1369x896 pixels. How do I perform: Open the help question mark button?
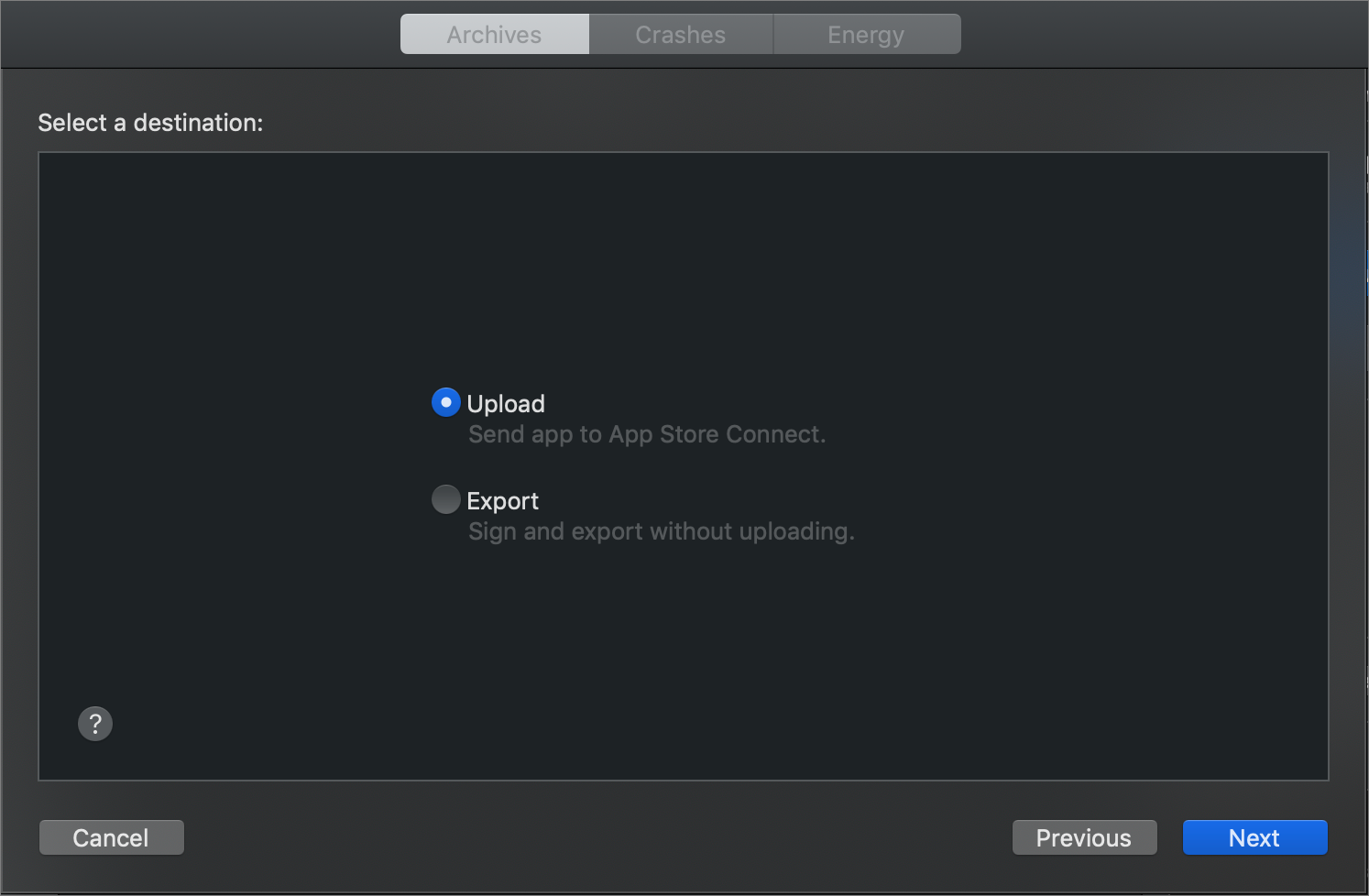pyautogui.click(x=95, y=724)
